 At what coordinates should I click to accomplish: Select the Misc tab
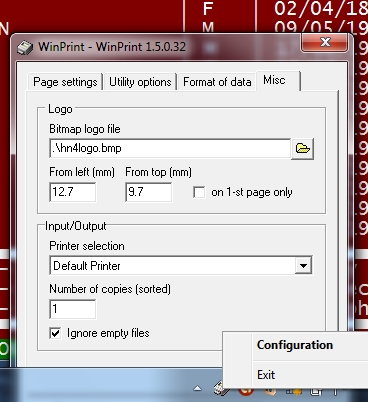[278, 80]
